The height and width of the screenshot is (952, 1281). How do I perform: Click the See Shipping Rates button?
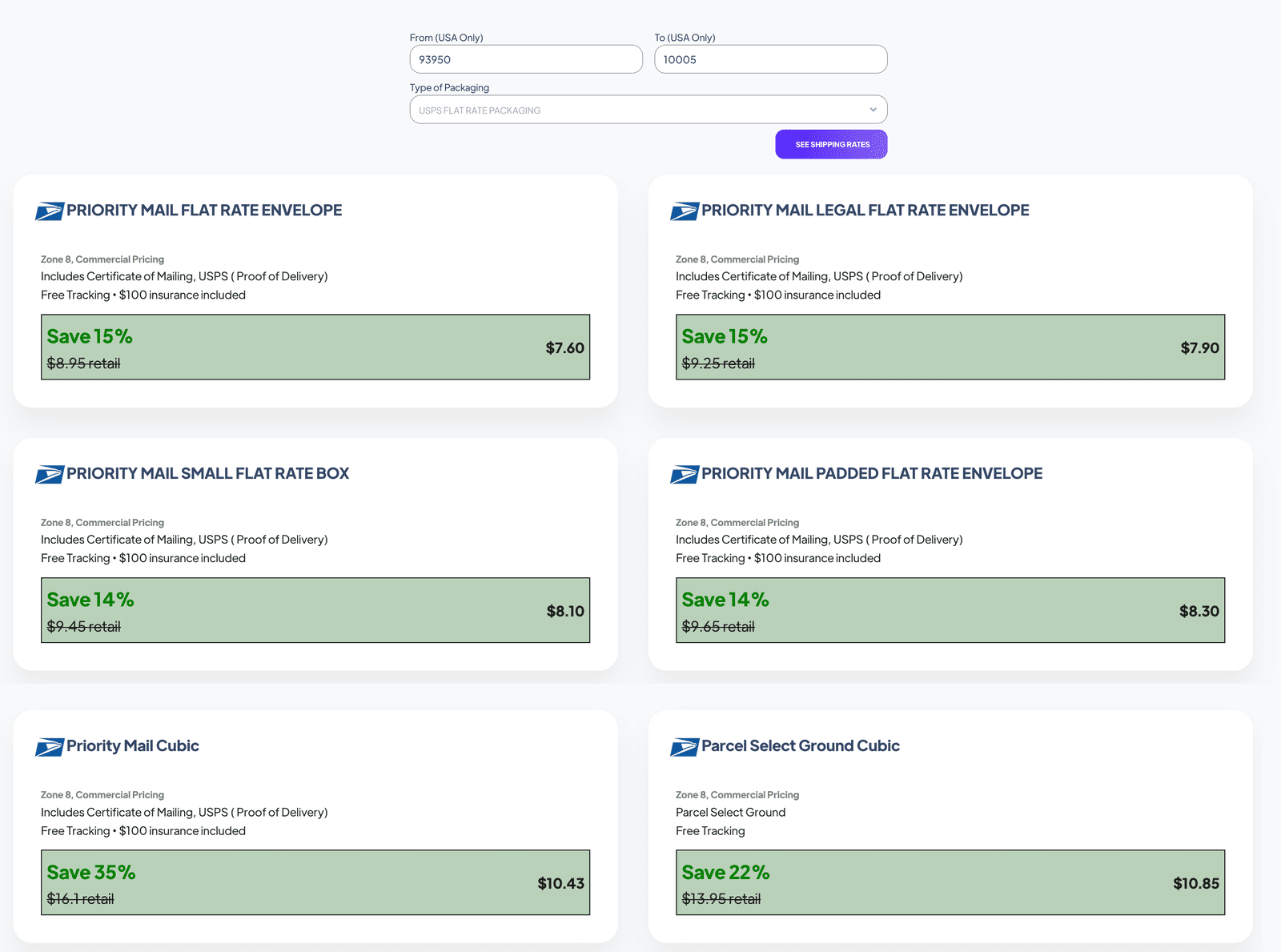point(831,144)
